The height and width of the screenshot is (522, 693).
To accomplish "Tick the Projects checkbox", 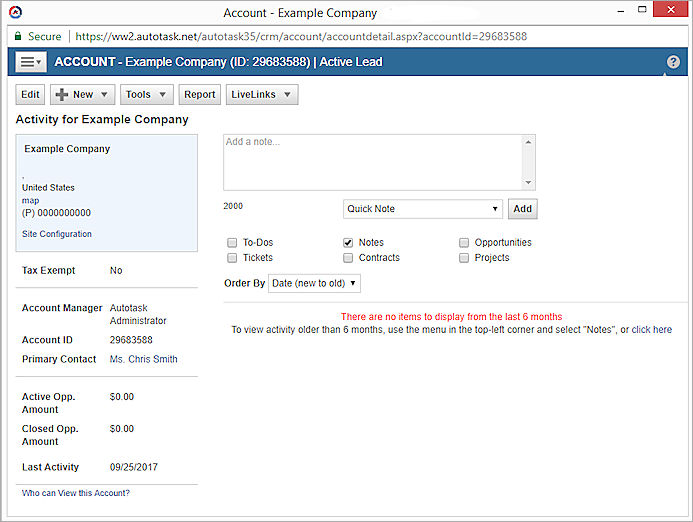I will click(464, 258).
